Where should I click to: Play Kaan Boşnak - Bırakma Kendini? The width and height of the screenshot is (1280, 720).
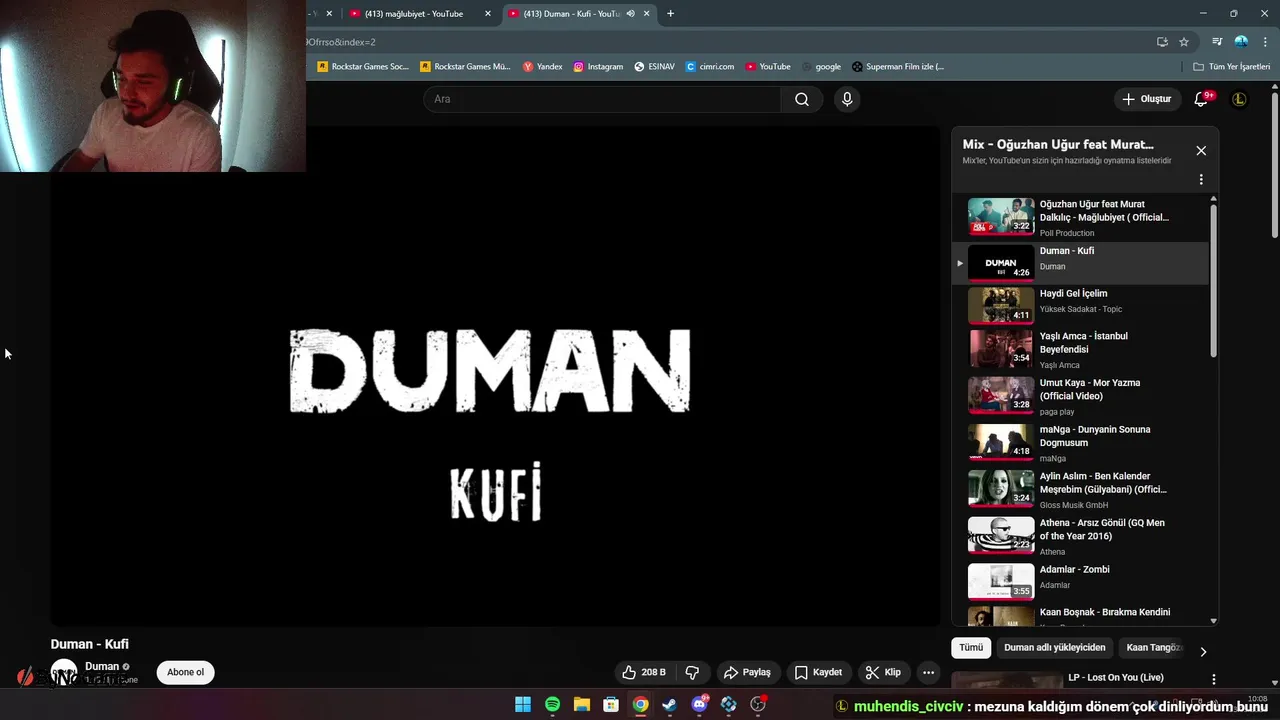click(1080, 616)
